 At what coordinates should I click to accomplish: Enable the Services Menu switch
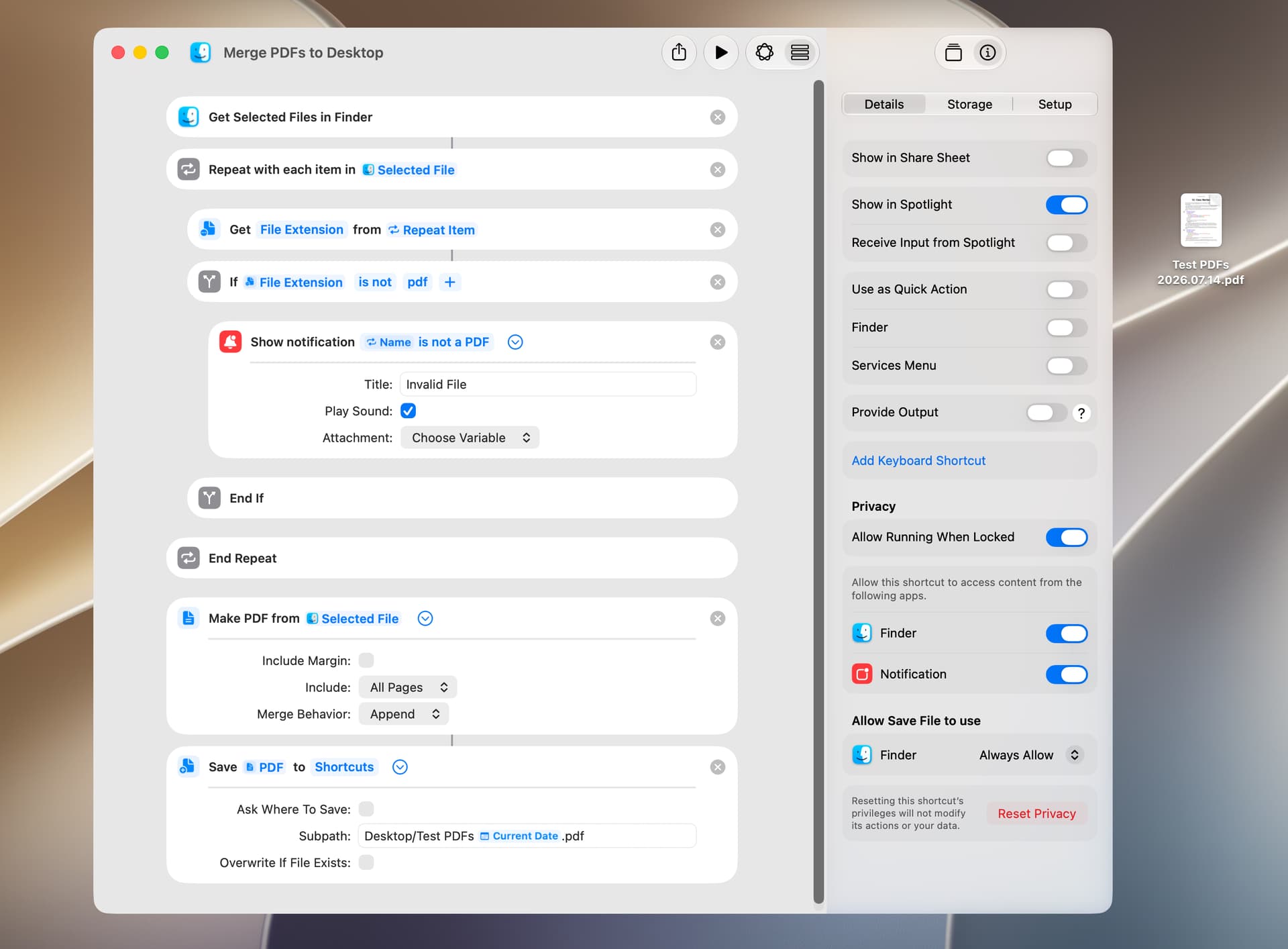coord(1067,366)
